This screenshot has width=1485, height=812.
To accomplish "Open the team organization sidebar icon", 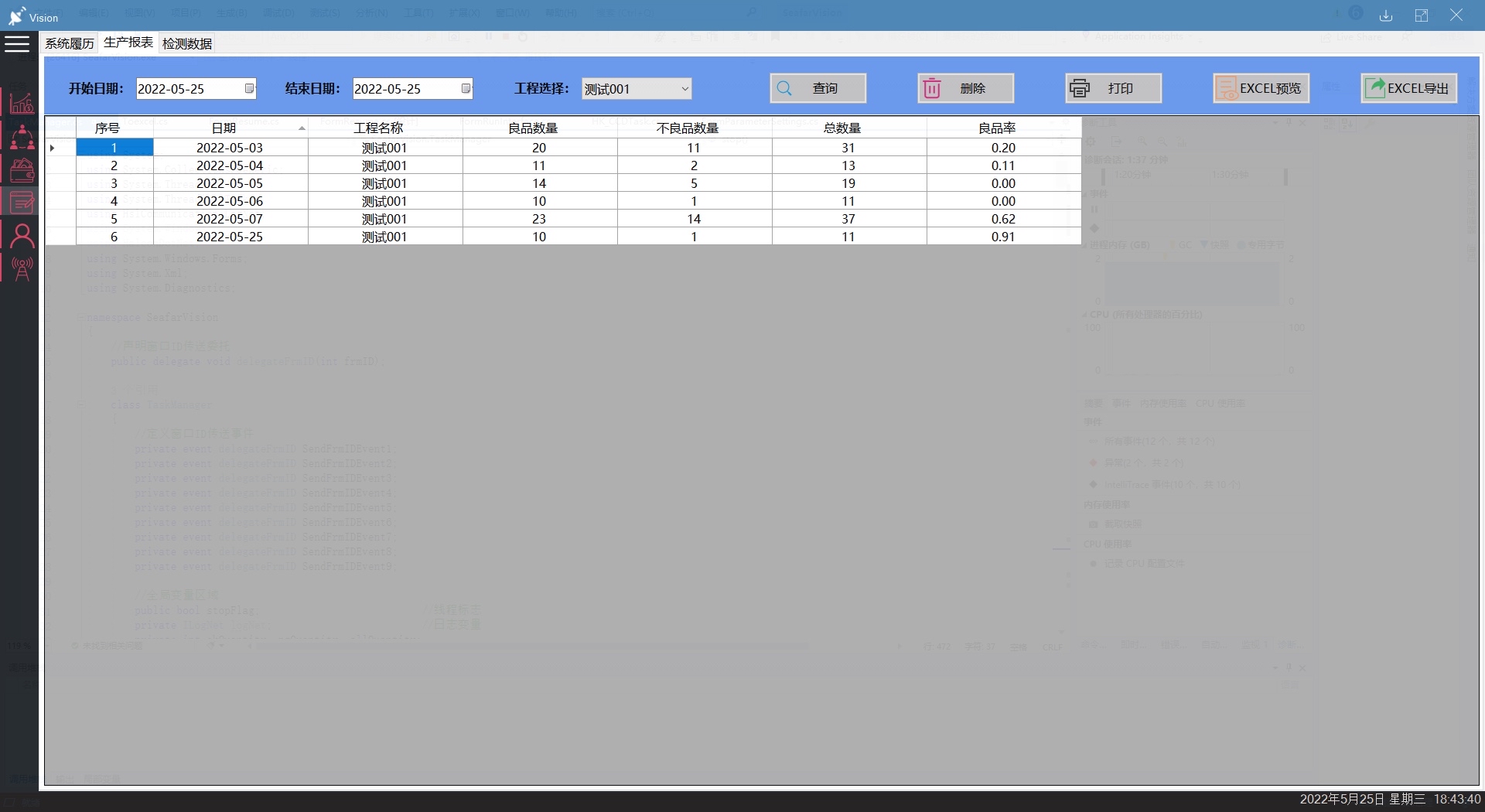I will (22, 137).
